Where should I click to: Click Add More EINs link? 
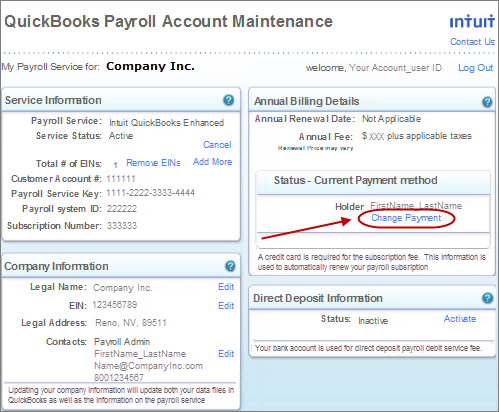[x=213, y=162]
